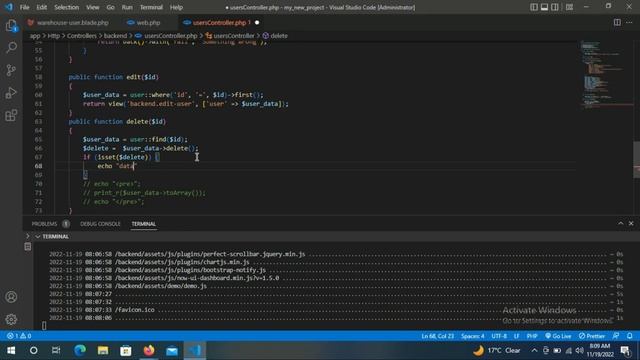Click Spaces: 4 indentation status item
The width and height of the screenshot is (640, 360).
pos(473,336)
